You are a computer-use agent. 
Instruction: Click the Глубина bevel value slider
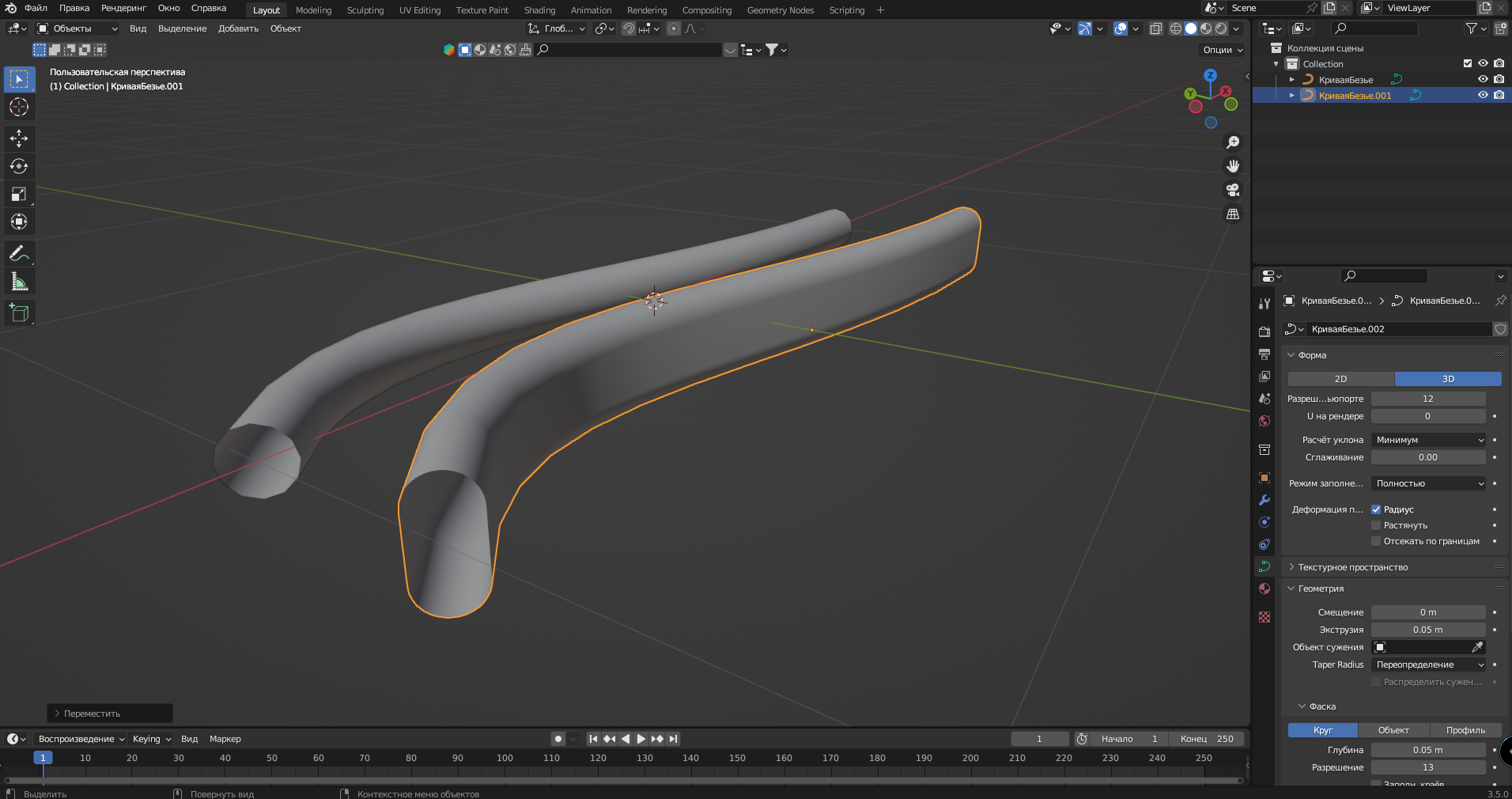[x=1428, y=750]
